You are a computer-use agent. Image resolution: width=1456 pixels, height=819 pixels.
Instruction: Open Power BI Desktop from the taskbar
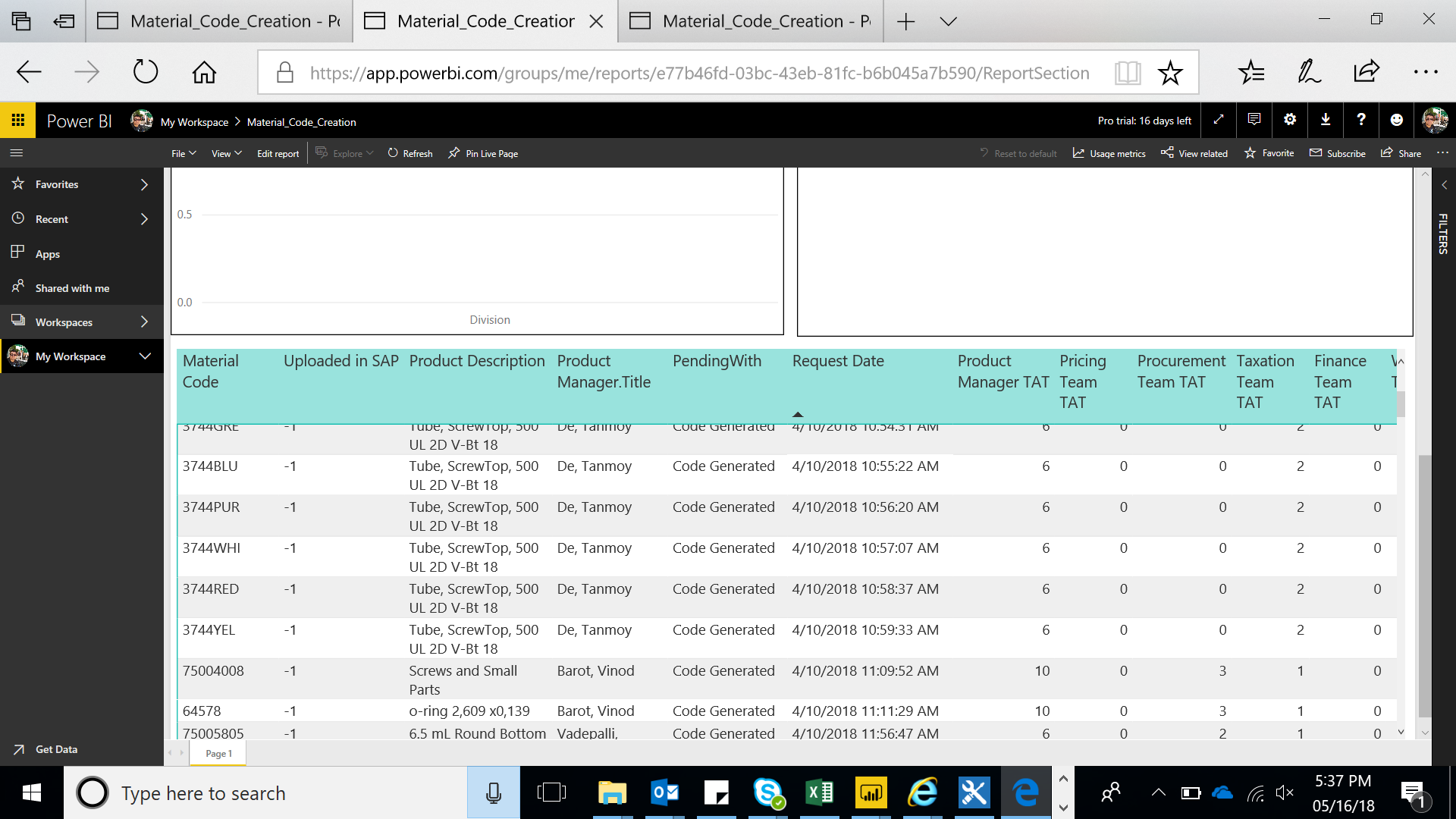tap(871, 793)
